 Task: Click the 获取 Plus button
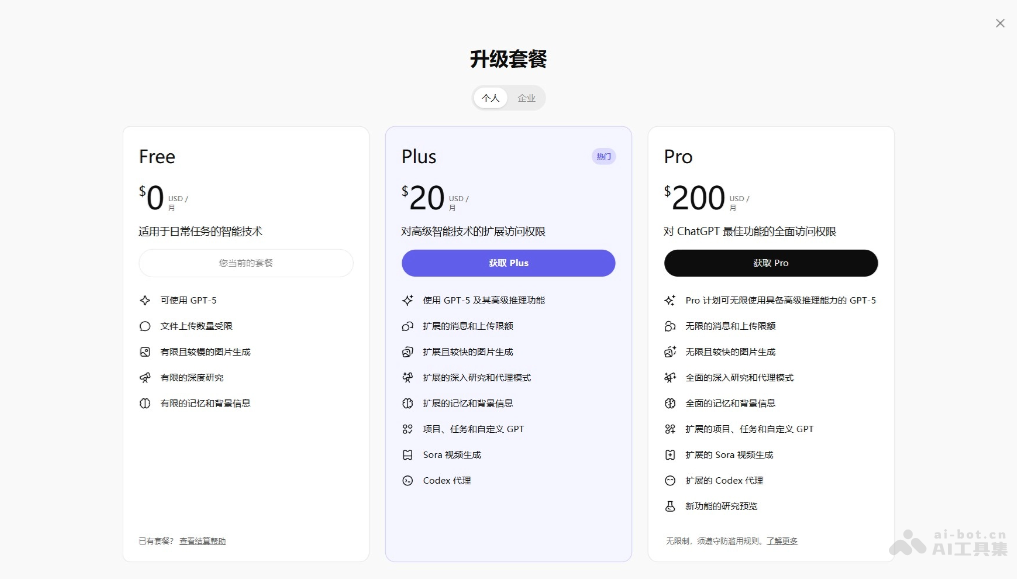[x=508, y=262]
